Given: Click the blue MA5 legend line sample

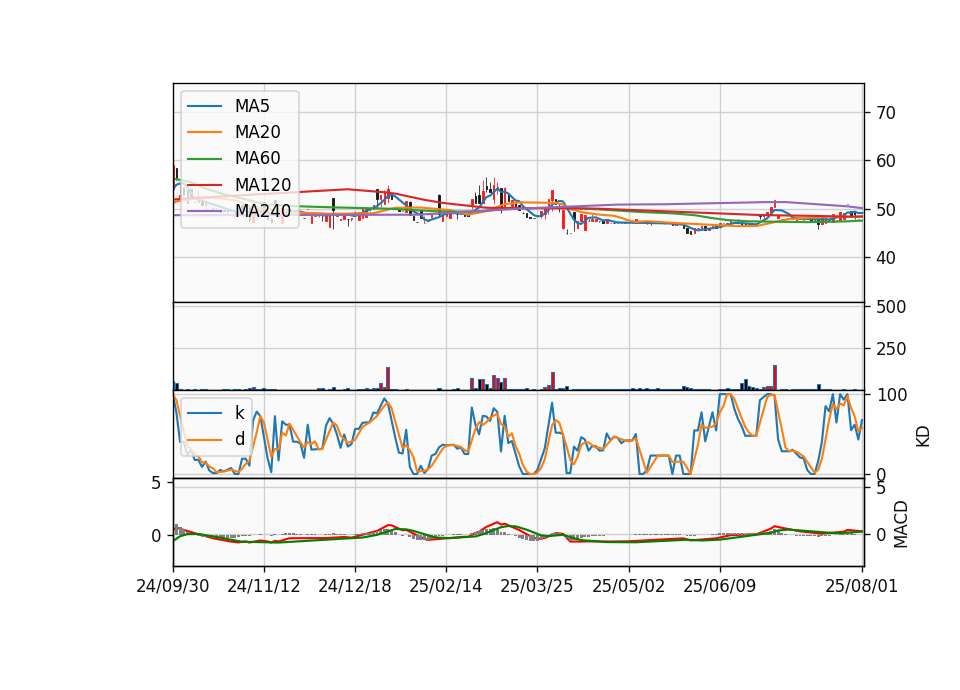Looking at the screenshot, I should click(x=204, y=106).
